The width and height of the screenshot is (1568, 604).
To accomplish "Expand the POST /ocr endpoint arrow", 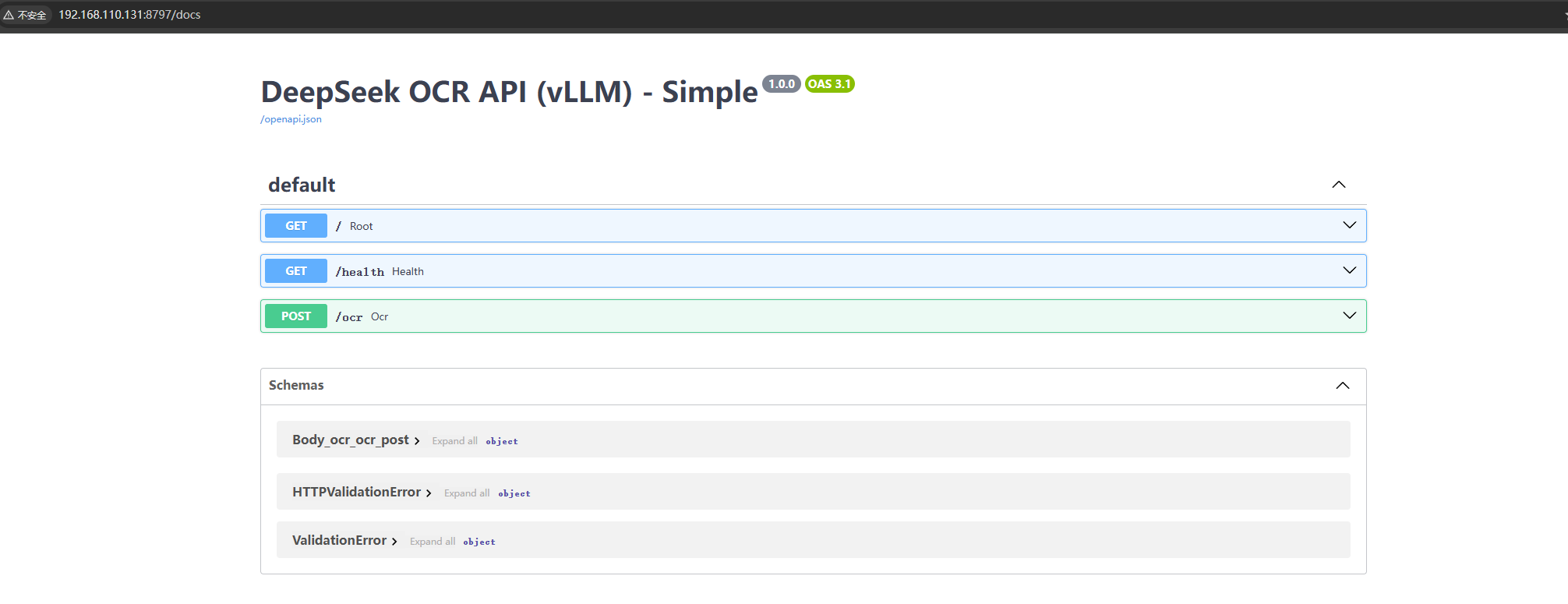I will click(1350, 316).
